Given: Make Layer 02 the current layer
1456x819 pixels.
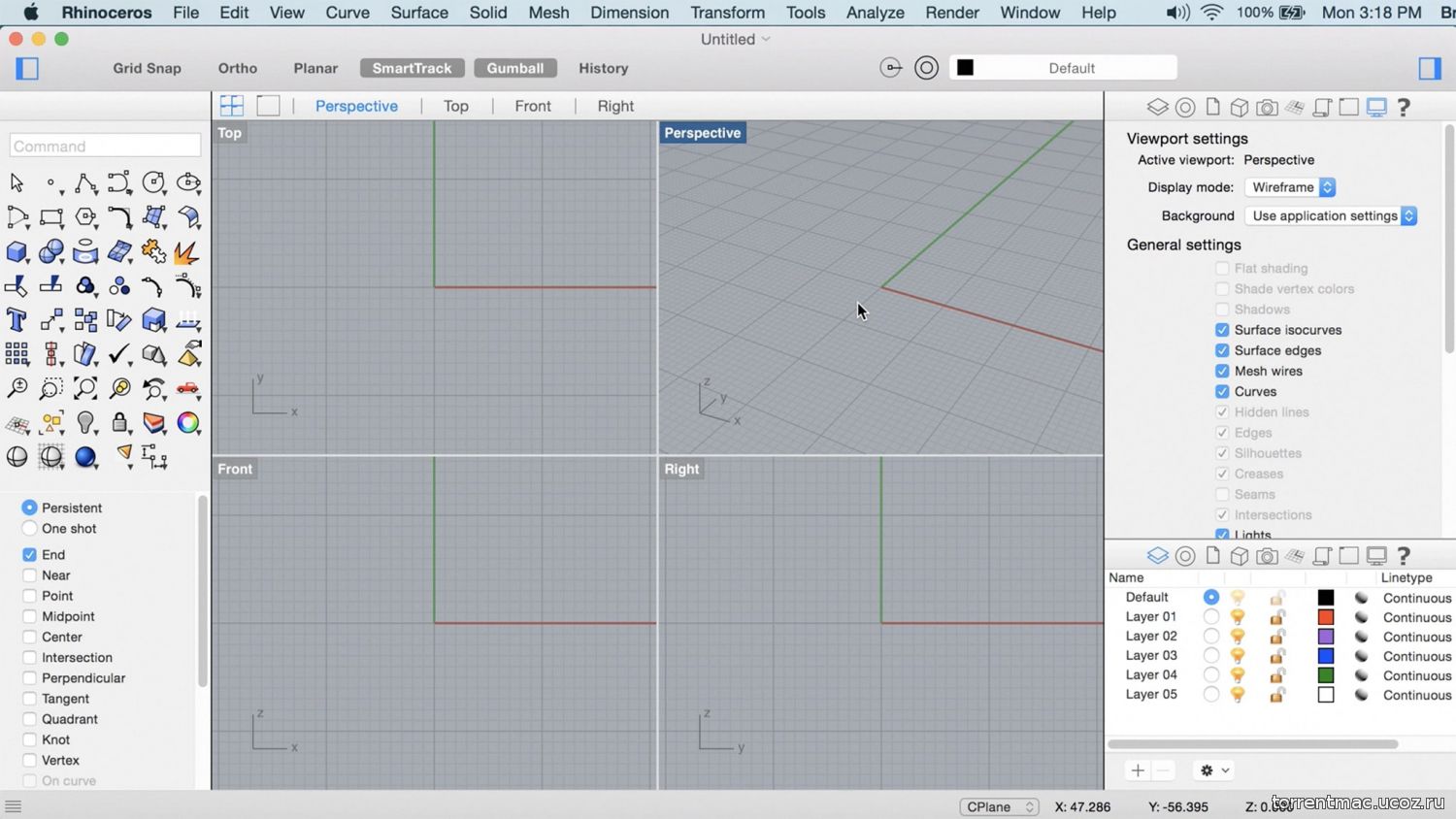Looking at the screenshot, I should [x=1210, y=637].
